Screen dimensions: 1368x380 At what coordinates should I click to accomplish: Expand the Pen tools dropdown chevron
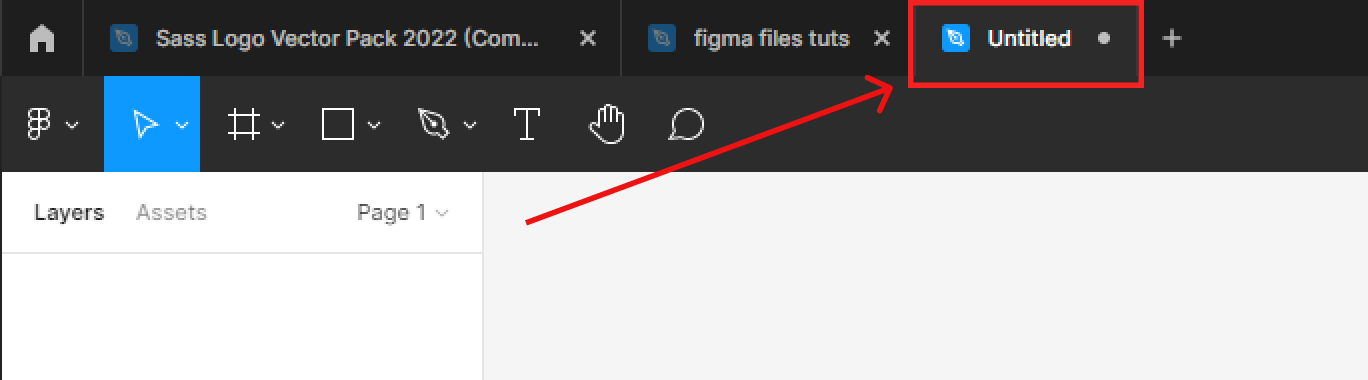(x=470, y=125)
